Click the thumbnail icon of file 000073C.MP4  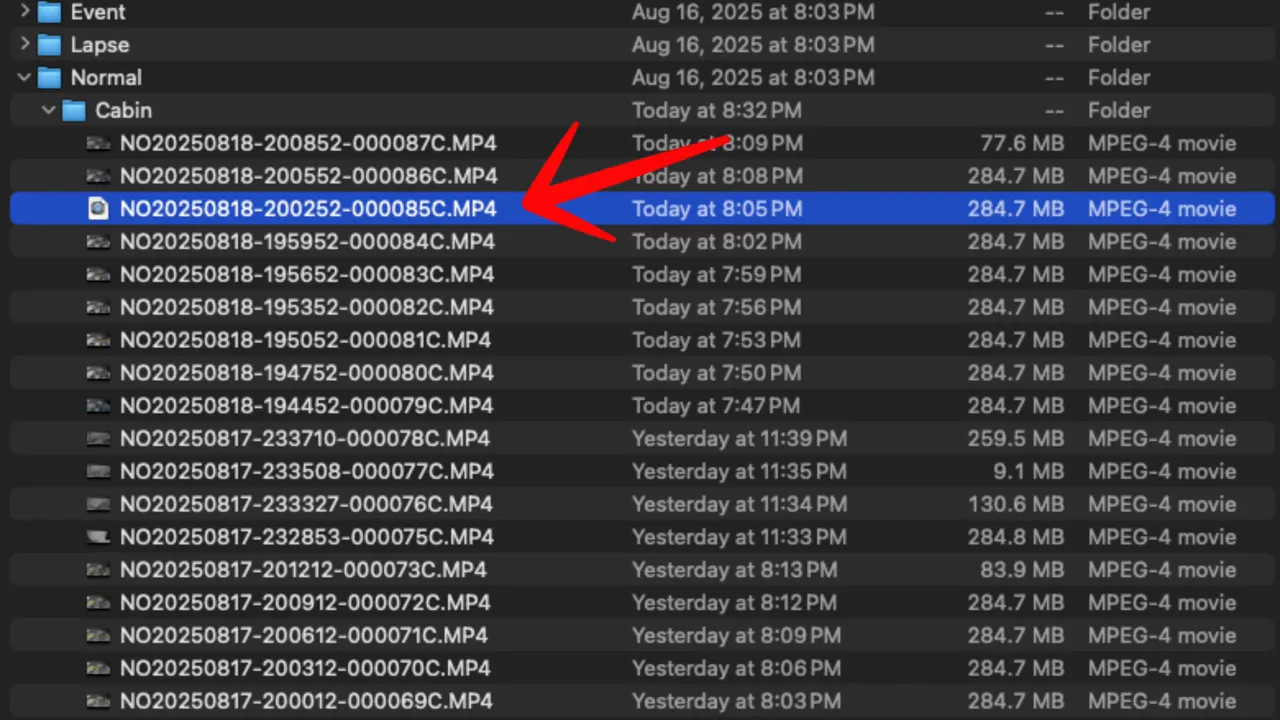[98, 570]
